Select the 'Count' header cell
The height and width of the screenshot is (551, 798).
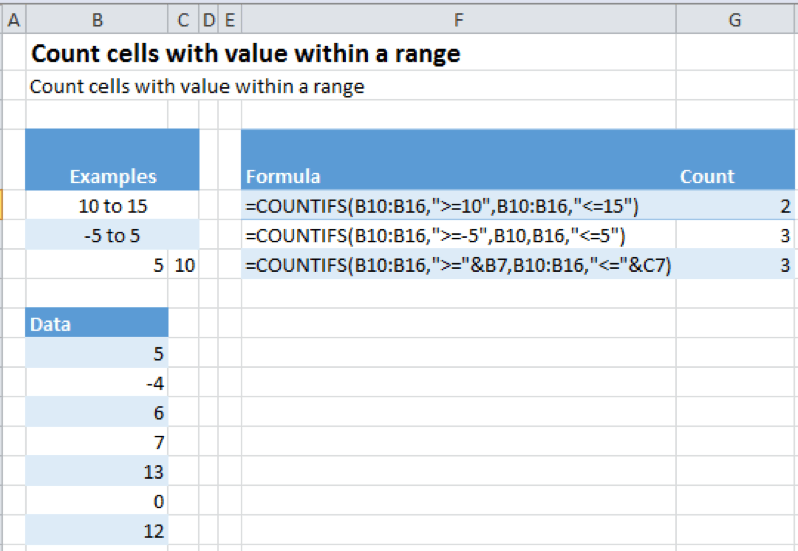pos(707,177)
